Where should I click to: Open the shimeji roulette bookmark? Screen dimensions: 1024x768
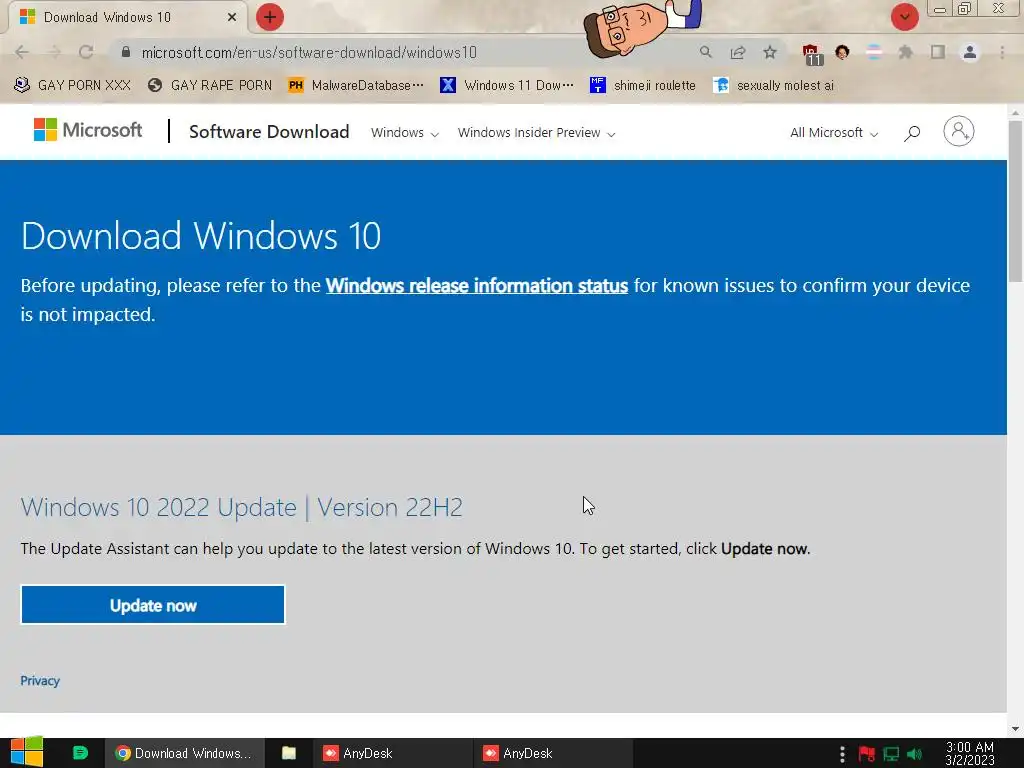click(643, 85)
